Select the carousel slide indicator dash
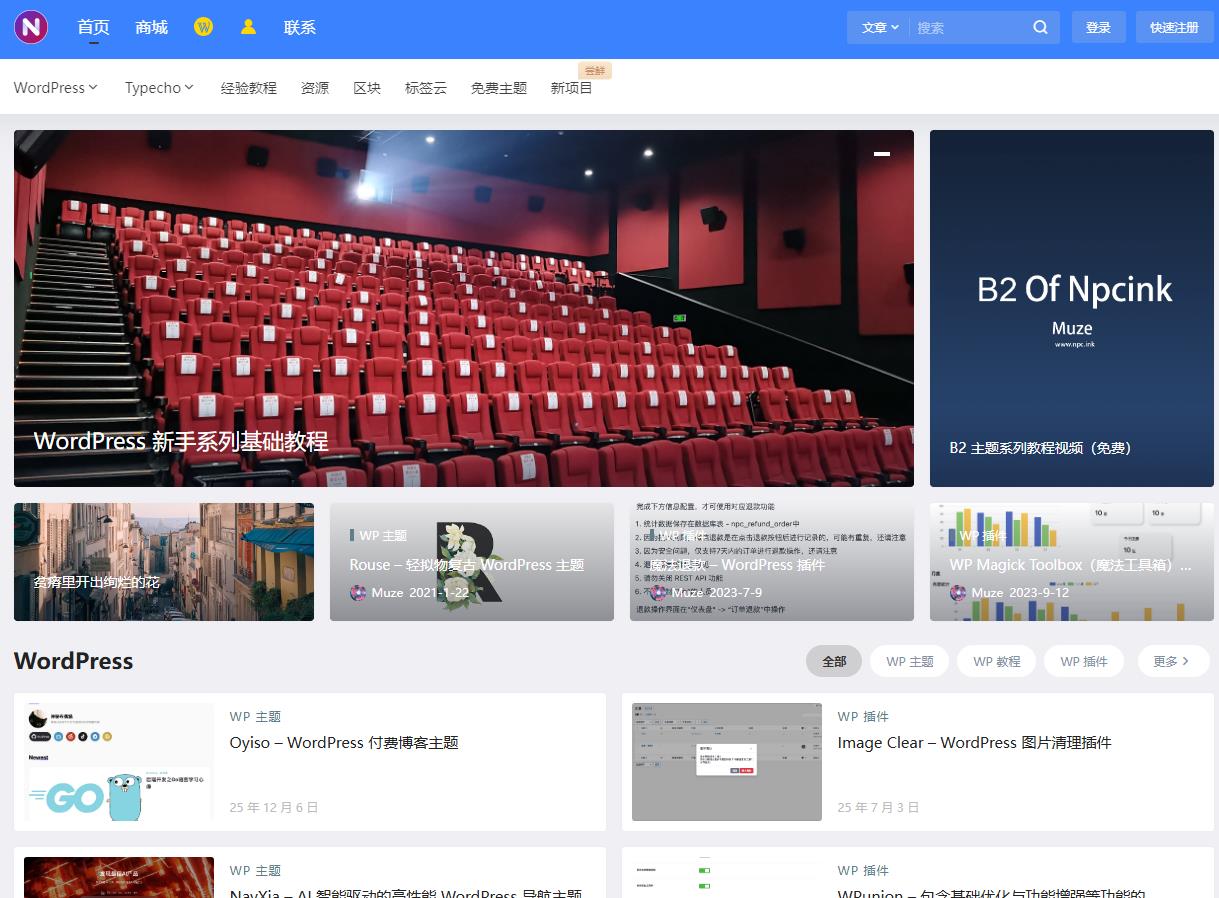 [x=881, y=154]
